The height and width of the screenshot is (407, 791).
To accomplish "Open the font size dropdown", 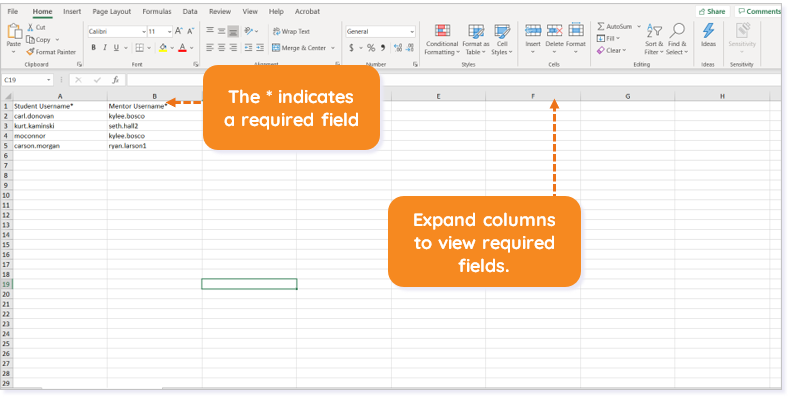I will click(x=170, y=31).
